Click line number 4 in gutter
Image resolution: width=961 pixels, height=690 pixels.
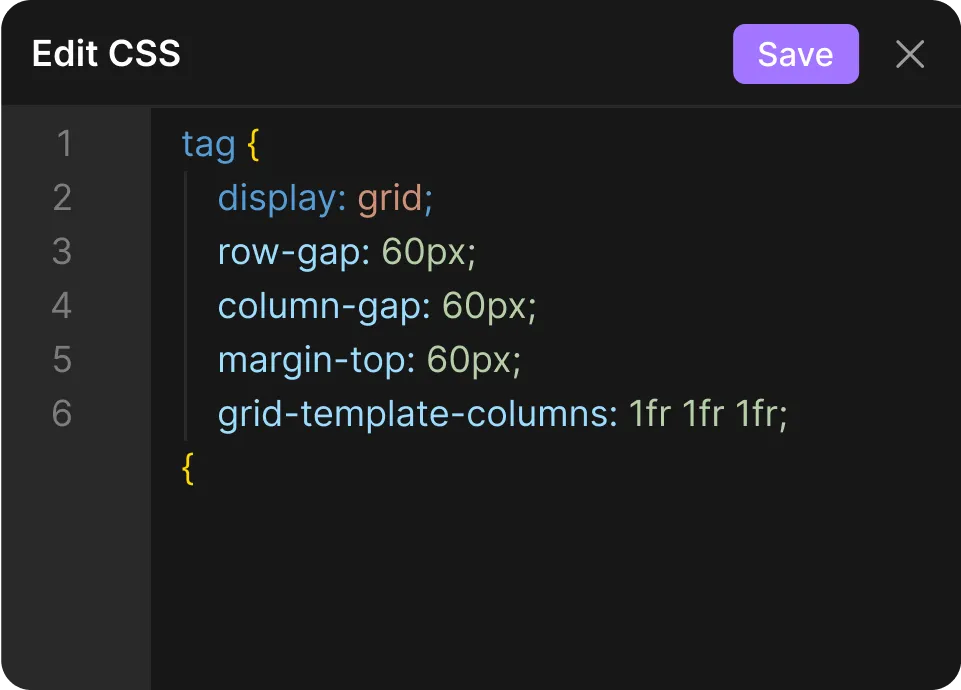click(x=62, y=306)
